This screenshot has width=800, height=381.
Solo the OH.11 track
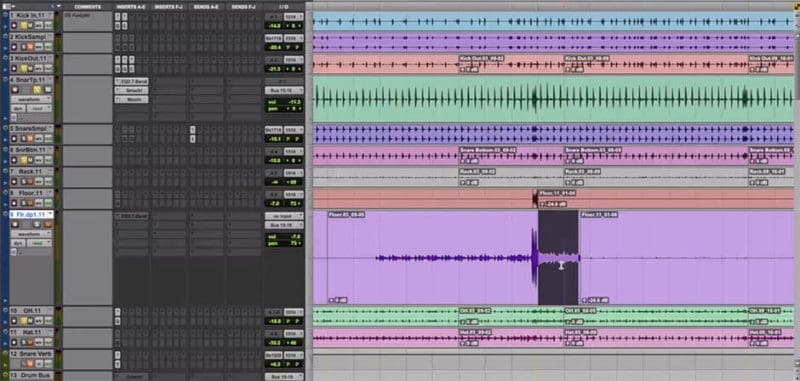click(23, 321)
